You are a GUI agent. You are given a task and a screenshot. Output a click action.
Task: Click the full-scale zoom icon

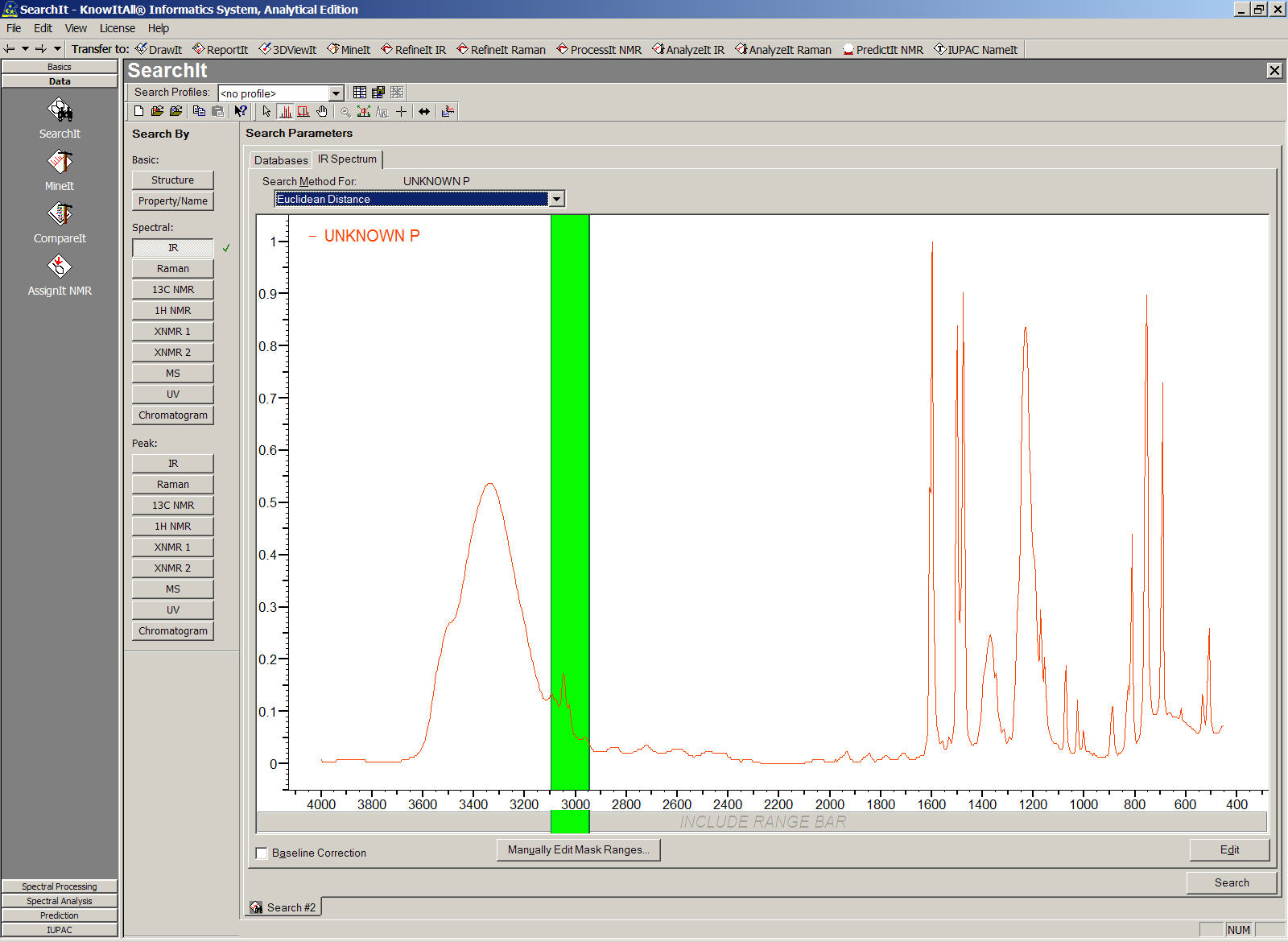[x=364, y=111]
